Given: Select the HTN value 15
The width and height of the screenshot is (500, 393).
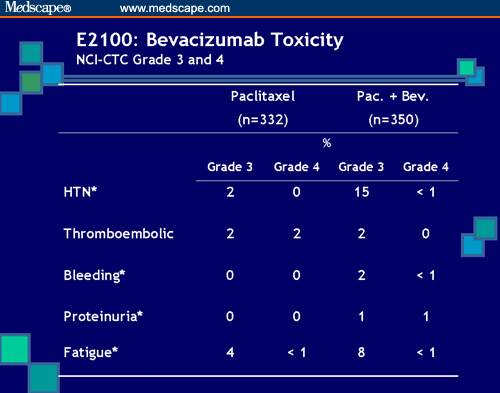Looking at the screenshot, I should 362,192.
